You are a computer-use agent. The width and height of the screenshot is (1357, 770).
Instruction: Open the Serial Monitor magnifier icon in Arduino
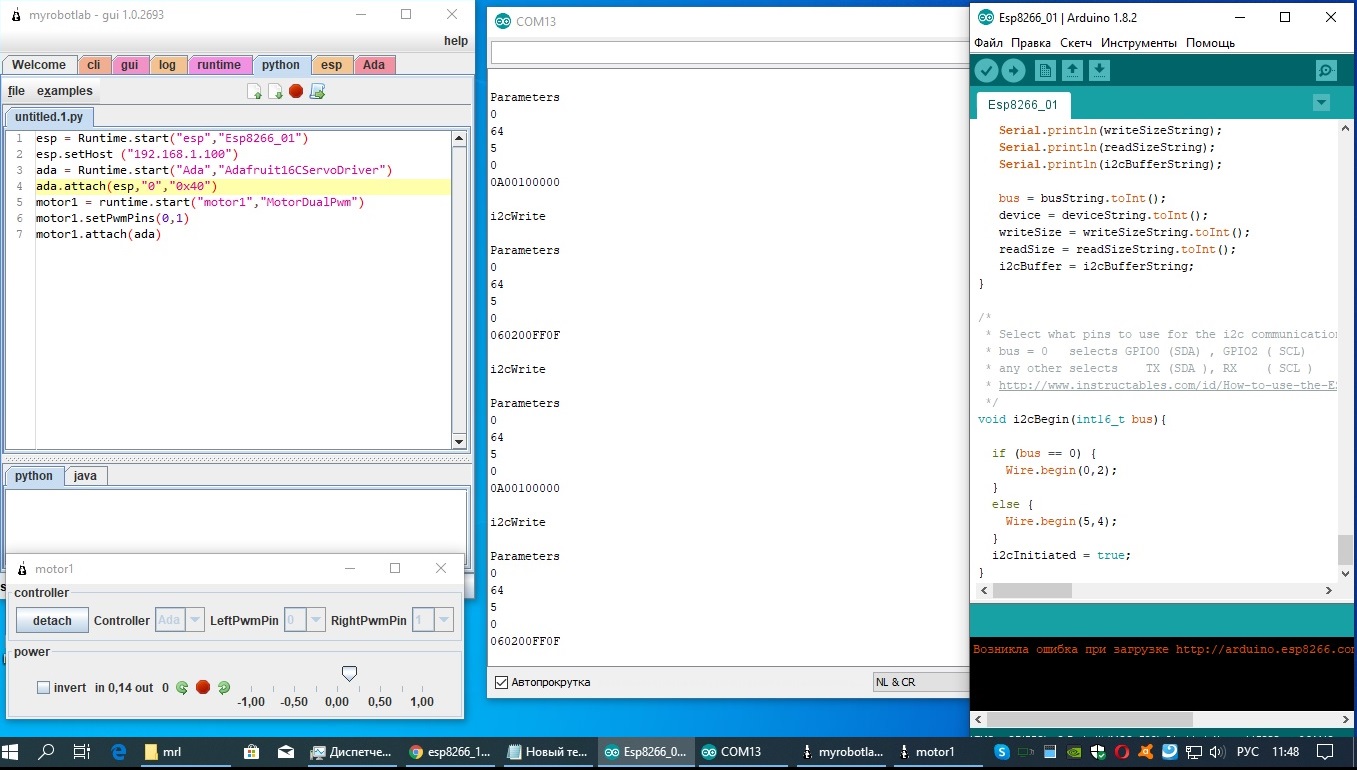coord(1326,70)
